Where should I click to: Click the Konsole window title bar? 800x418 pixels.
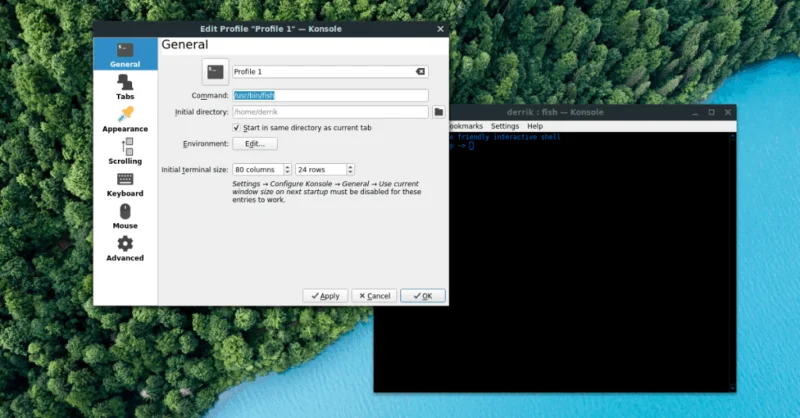pos(555,112)
